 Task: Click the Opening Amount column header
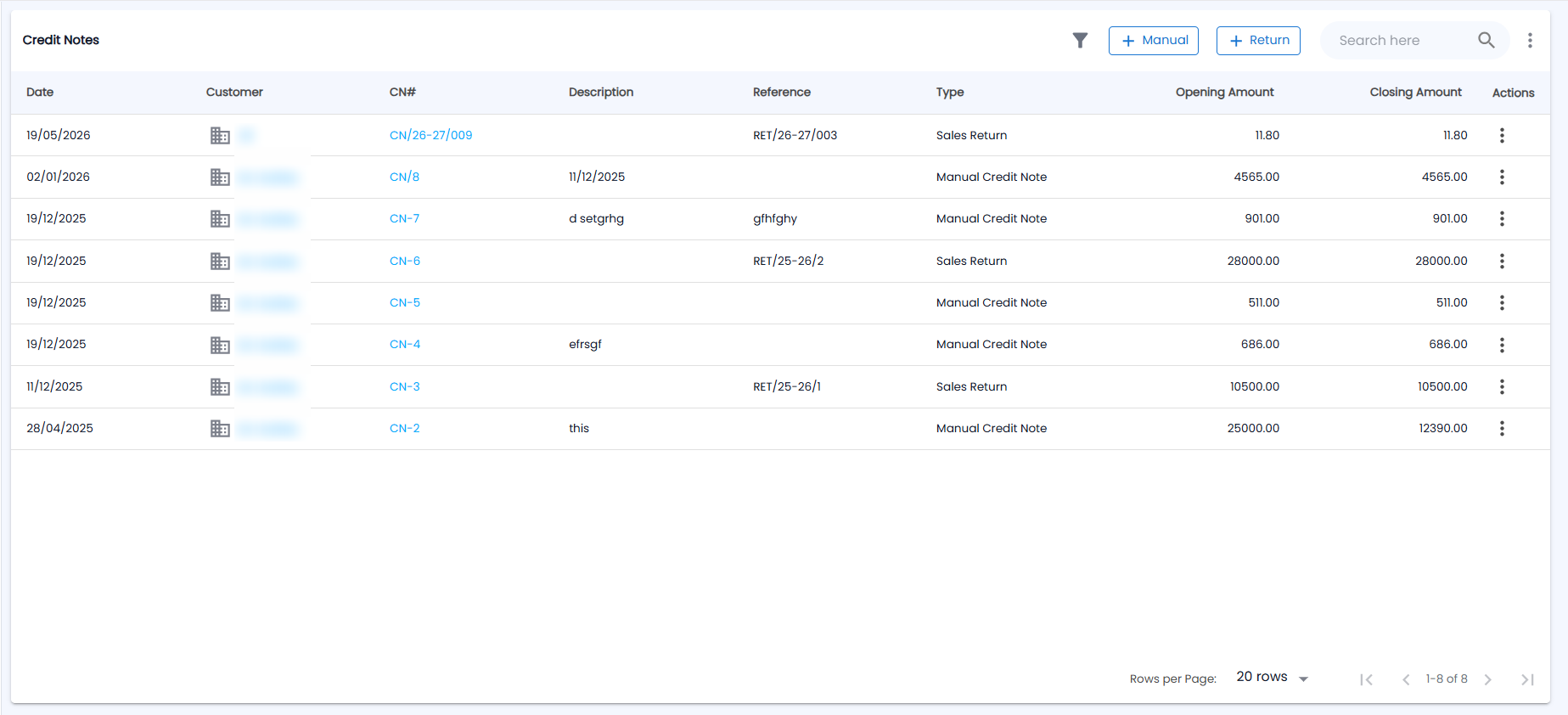(x=1224, y=92)
